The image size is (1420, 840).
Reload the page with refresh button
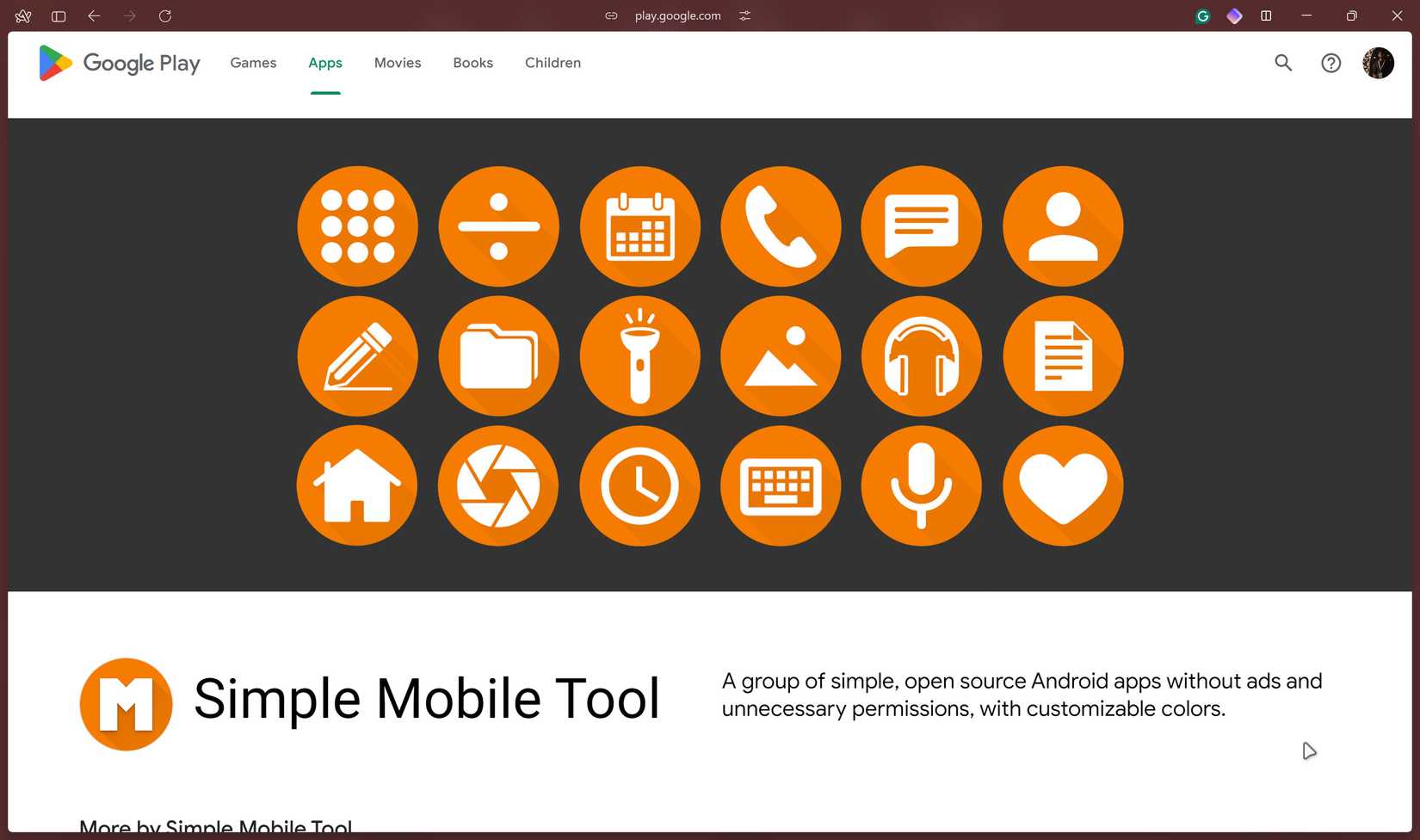pos(165,15)
